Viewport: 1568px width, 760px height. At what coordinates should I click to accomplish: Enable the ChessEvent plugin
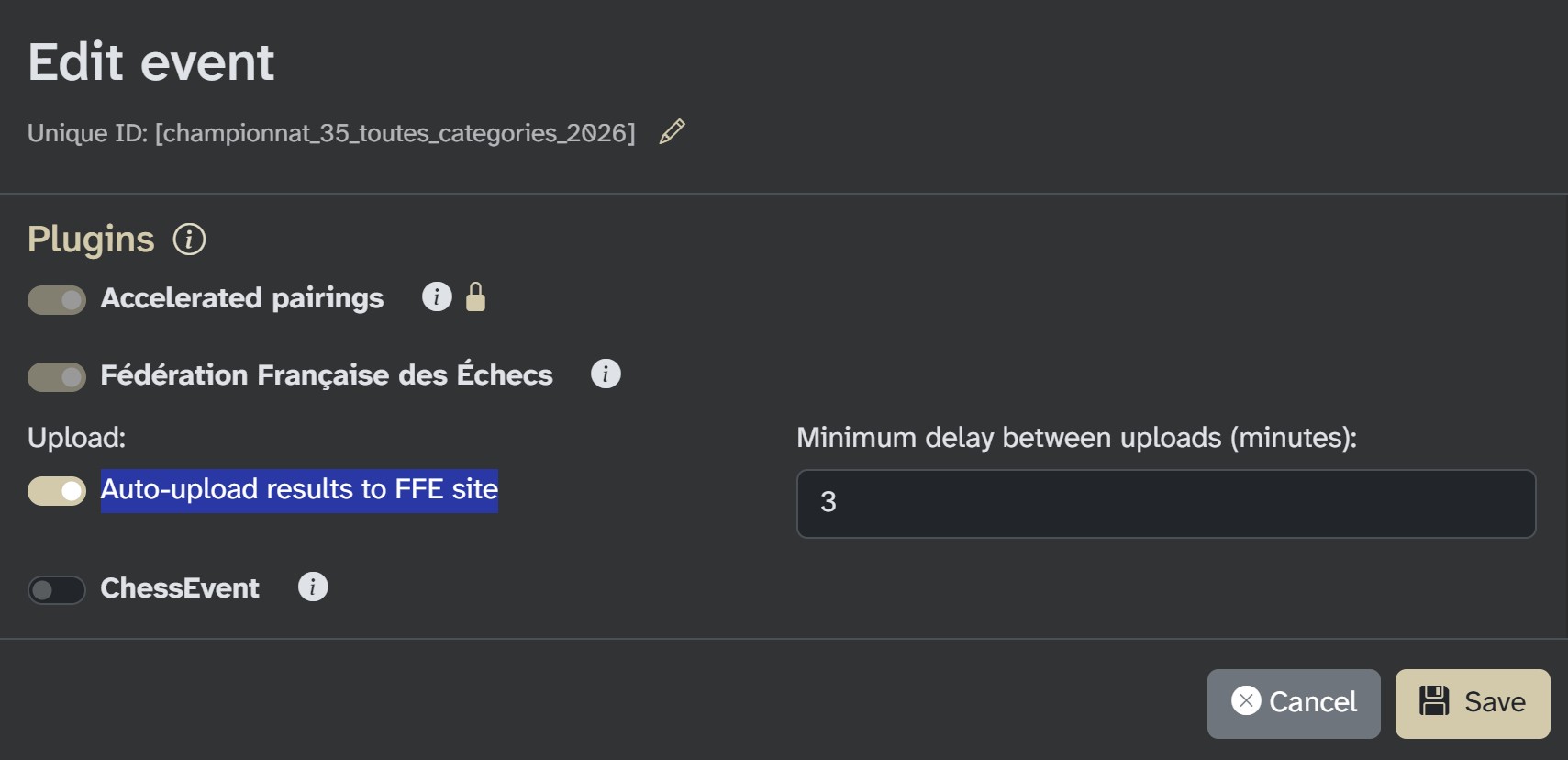tap(57, 589)
